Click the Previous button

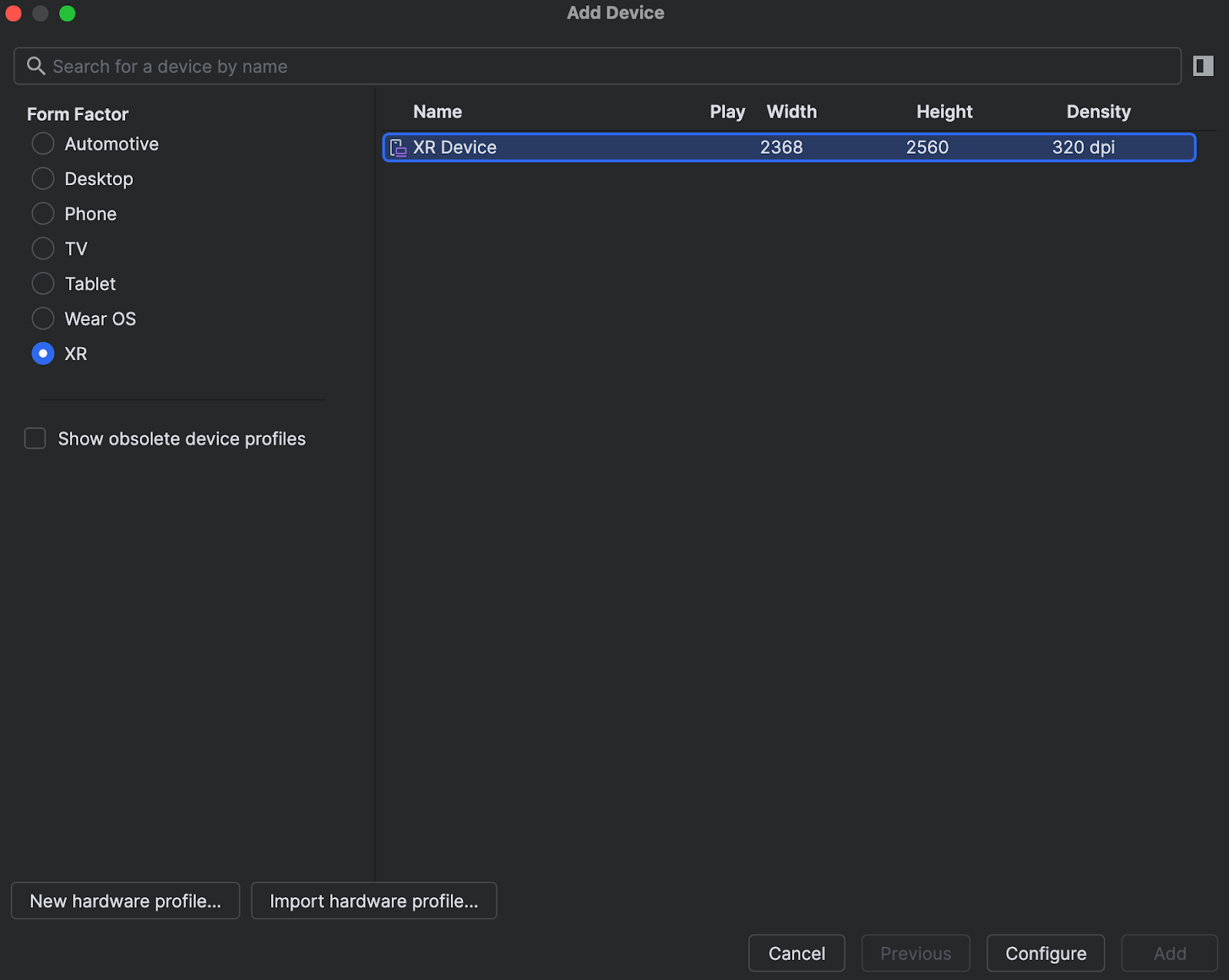[x=915, y=953]
